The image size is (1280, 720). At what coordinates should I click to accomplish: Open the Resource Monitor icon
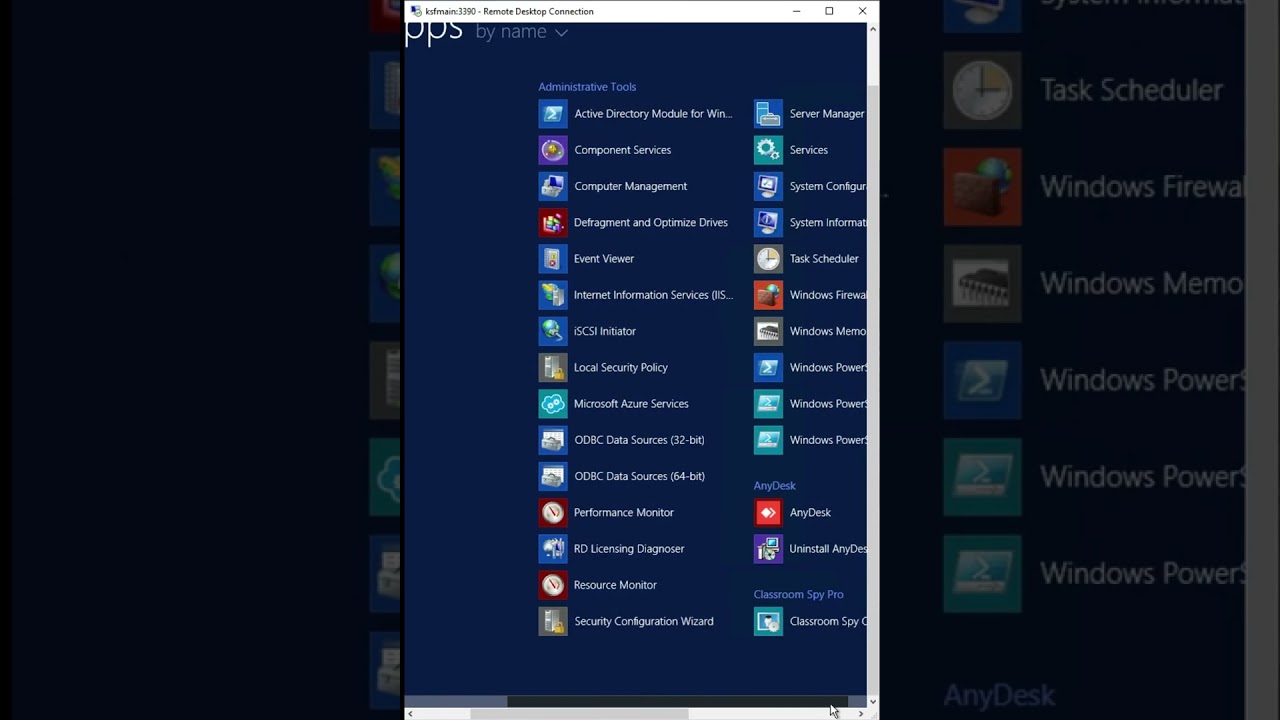pyautogui.click(x=553, y=585)
